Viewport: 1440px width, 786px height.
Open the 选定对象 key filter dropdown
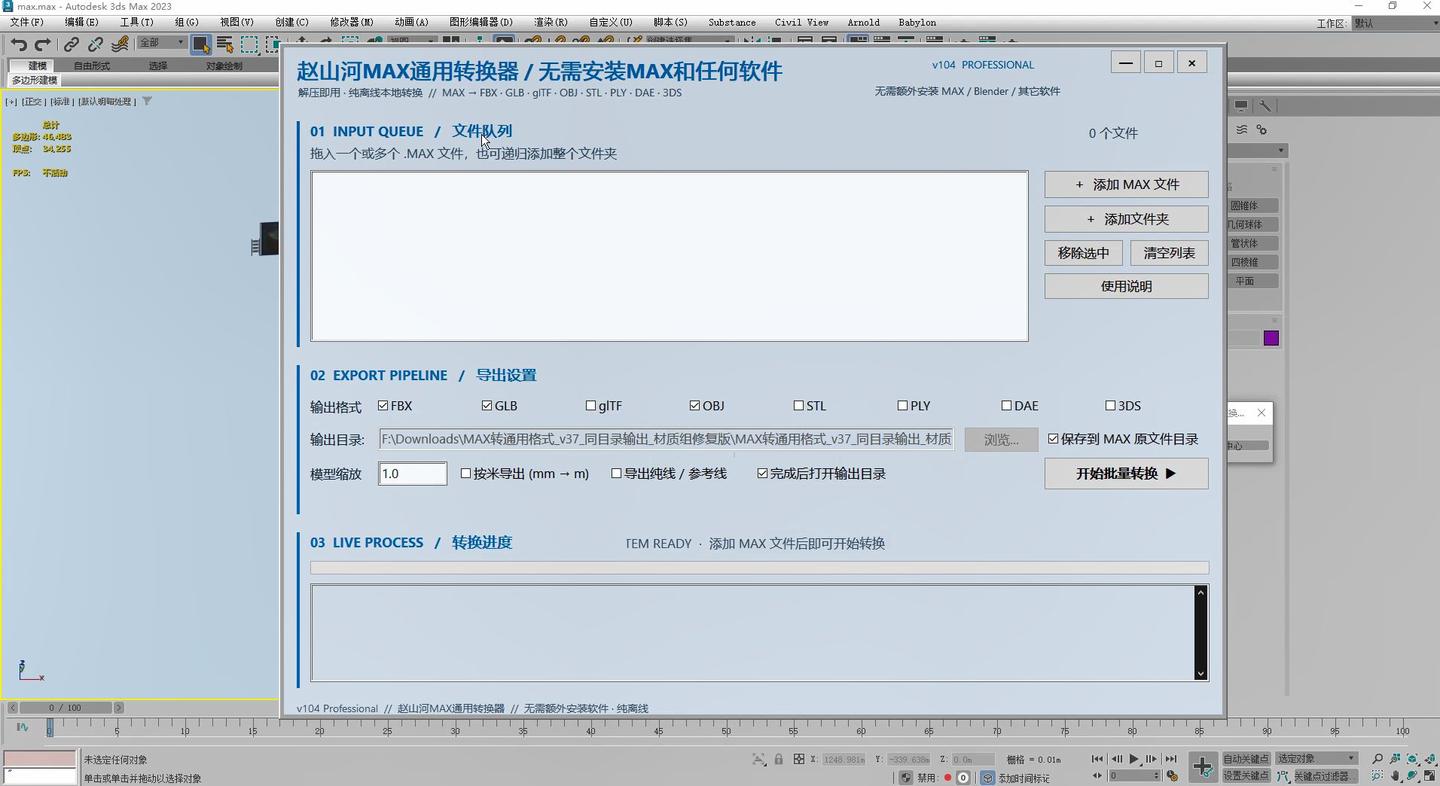pyautogui.click(x=1316, y=759)
